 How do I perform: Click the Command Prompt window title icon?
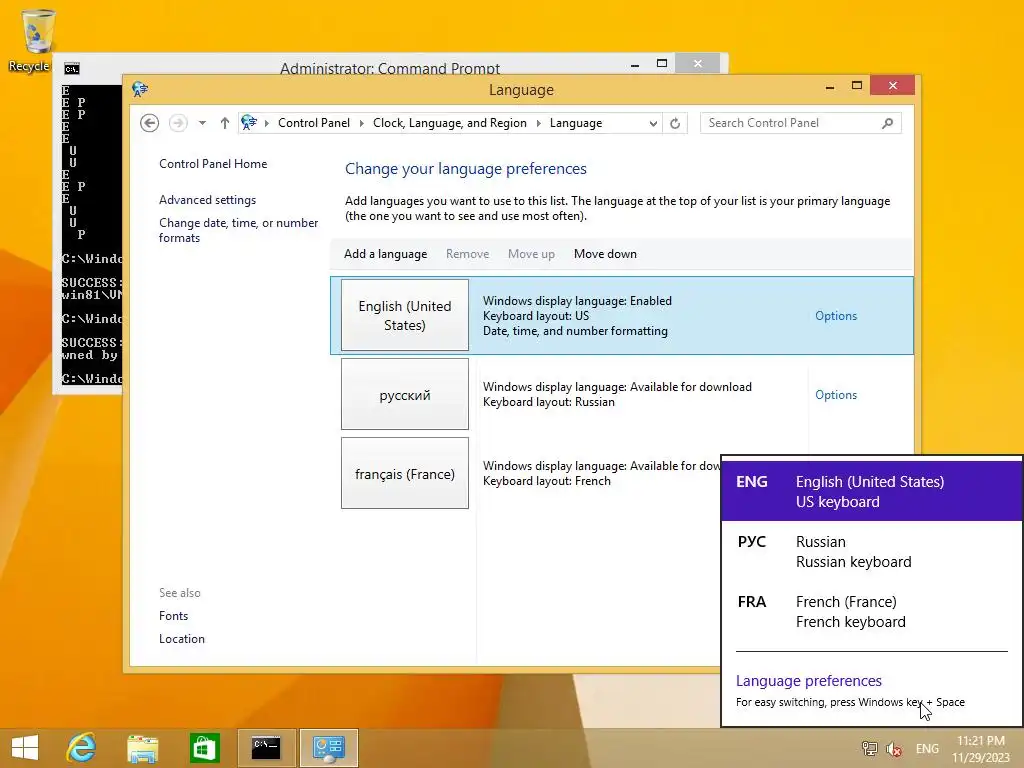(72, 68)
